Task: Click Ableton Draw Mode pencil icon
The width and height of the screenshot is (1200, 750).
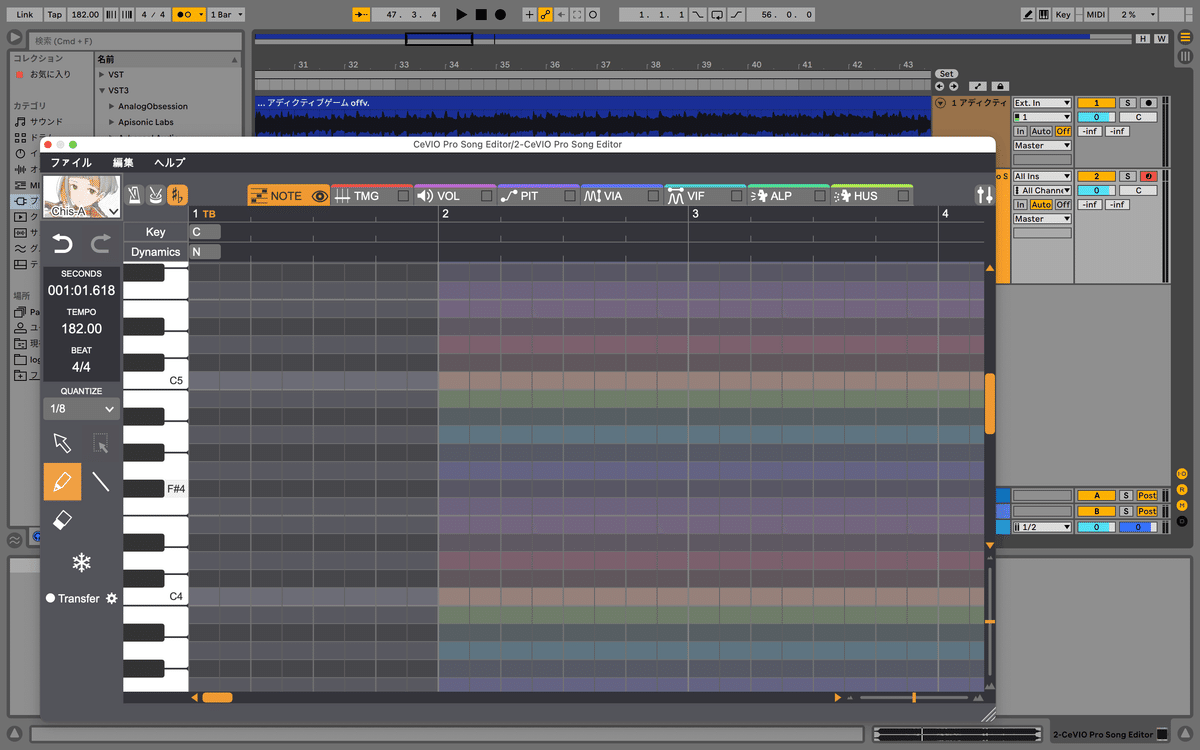Action: 1027,15
